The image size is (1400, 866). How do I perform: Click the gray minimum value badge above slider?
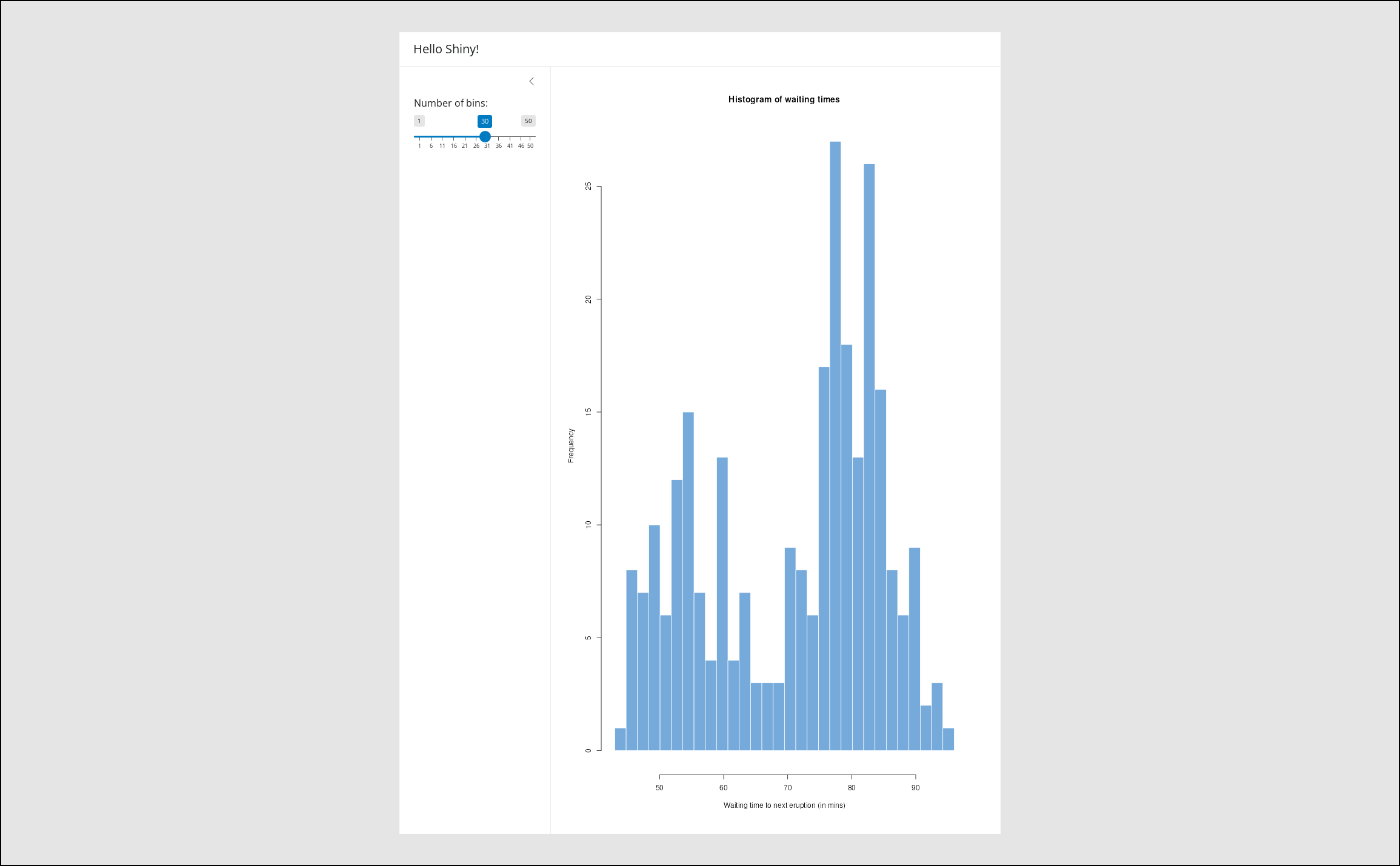pyautogui.click(x=419, y=121)
